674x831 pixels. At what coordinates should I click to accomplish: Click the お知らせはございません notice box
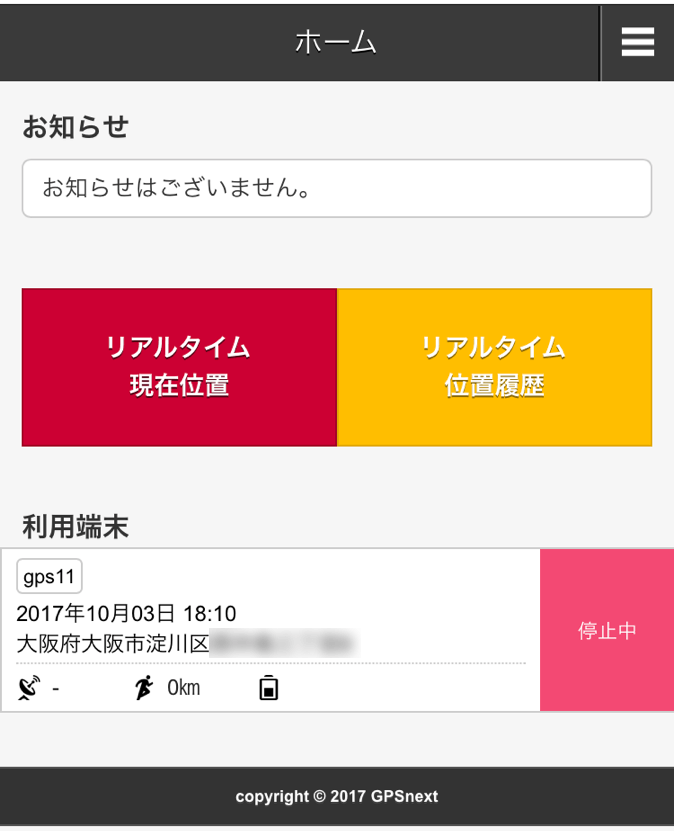click(x=336, y=188)
